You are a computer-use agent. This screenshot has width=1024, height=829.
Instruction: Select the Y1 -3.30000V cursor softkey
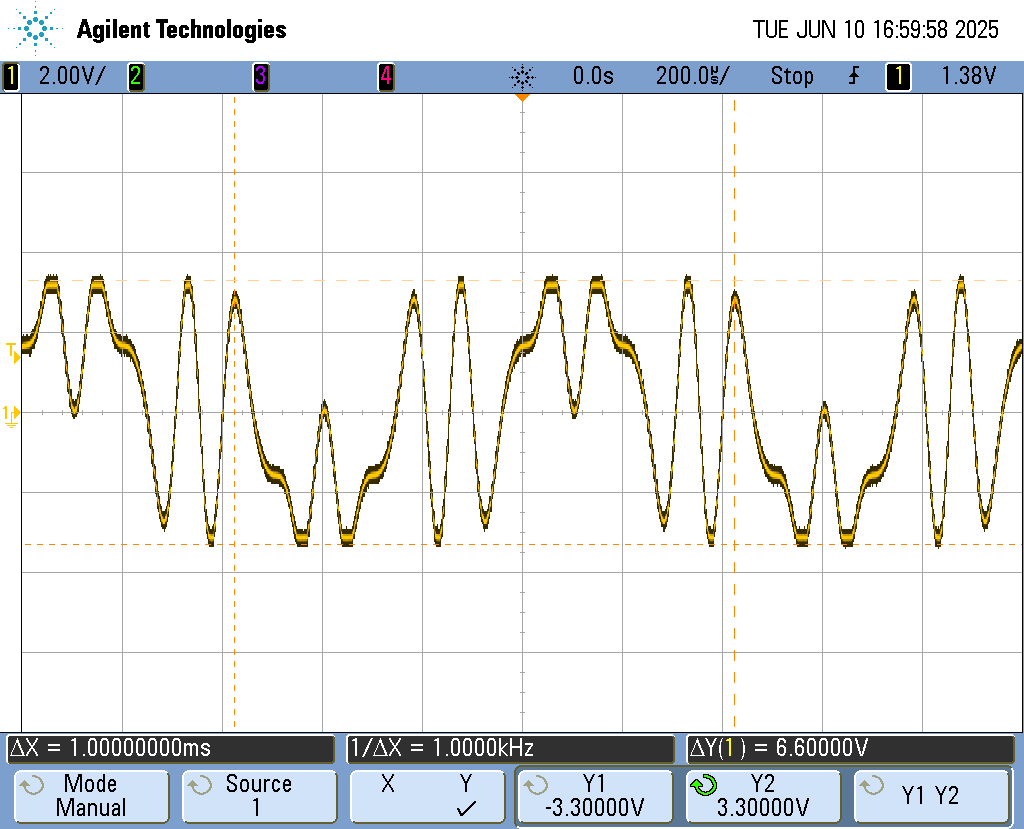(x=595, y=796)
